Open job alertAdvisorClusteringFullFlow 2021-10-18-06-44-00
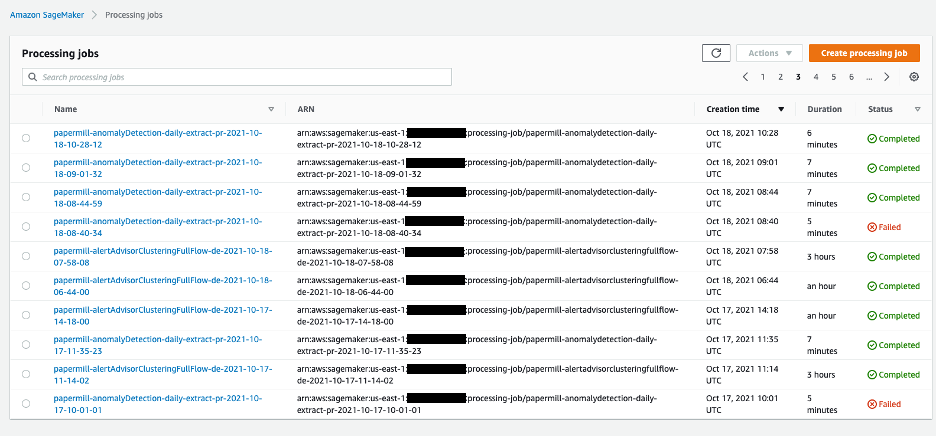Viewport: 936px width, 436px height. tap(163, 286)
